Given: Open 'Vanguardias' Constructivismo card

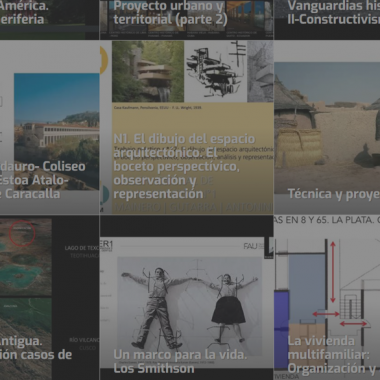Looking at the screenshot, I should click(x=327, y=20).
